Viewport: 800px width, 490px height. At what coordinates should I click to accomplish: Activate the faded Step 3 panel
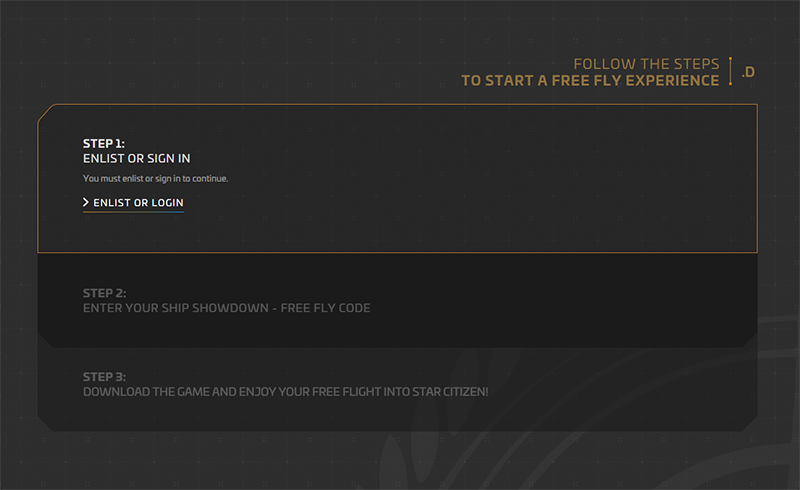point(397,390)
